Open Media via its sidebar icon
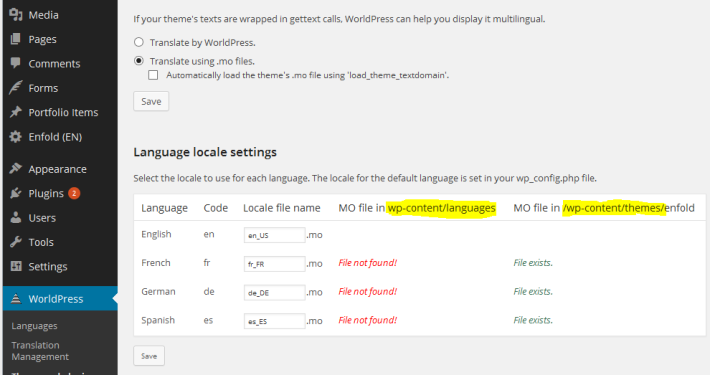Viewport: 710px width, 375px height. click(x=16, y=15)
